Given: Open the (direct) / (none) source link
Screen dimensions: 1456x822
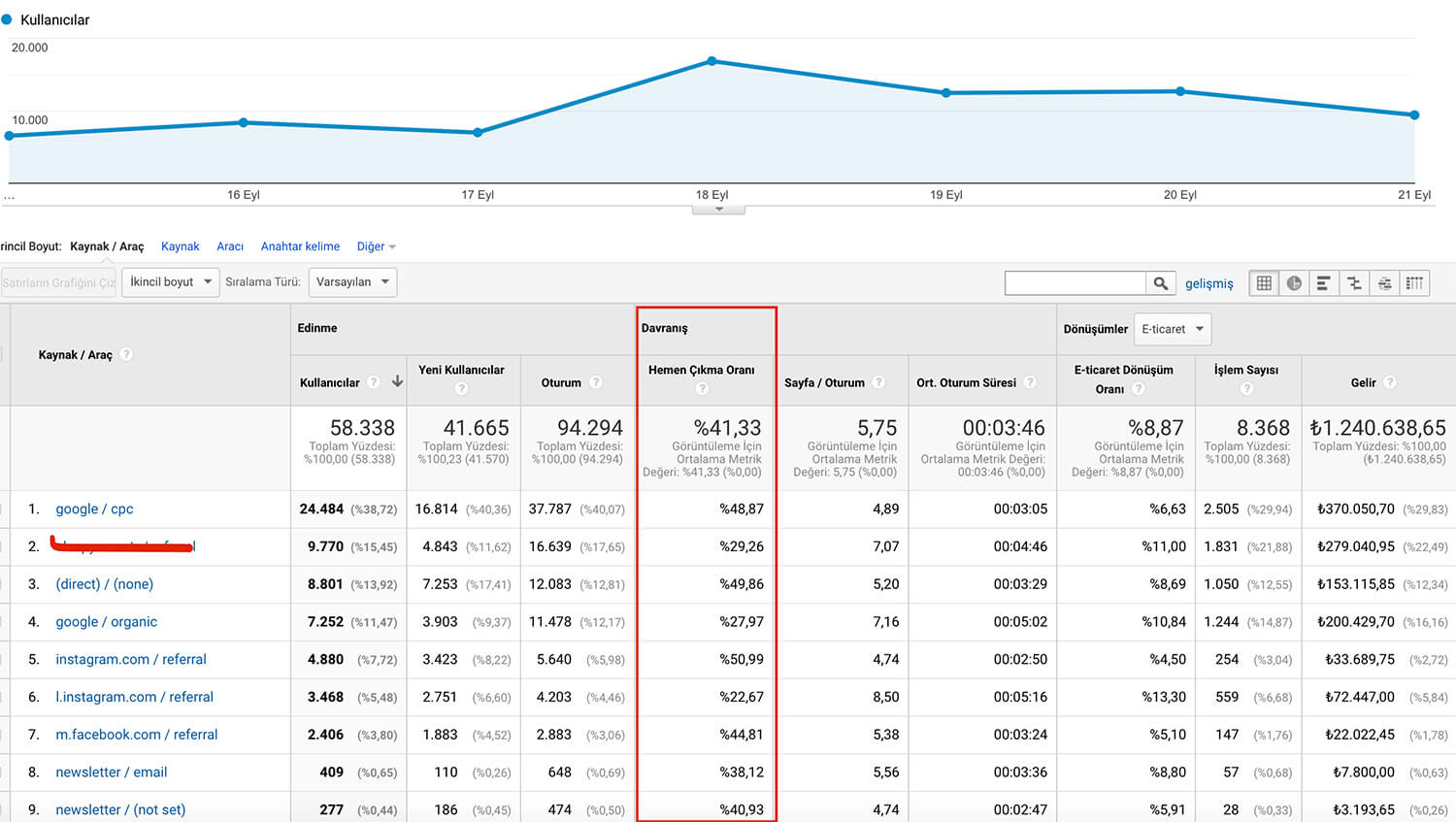Looking at the screenshot, I should 104,584.
